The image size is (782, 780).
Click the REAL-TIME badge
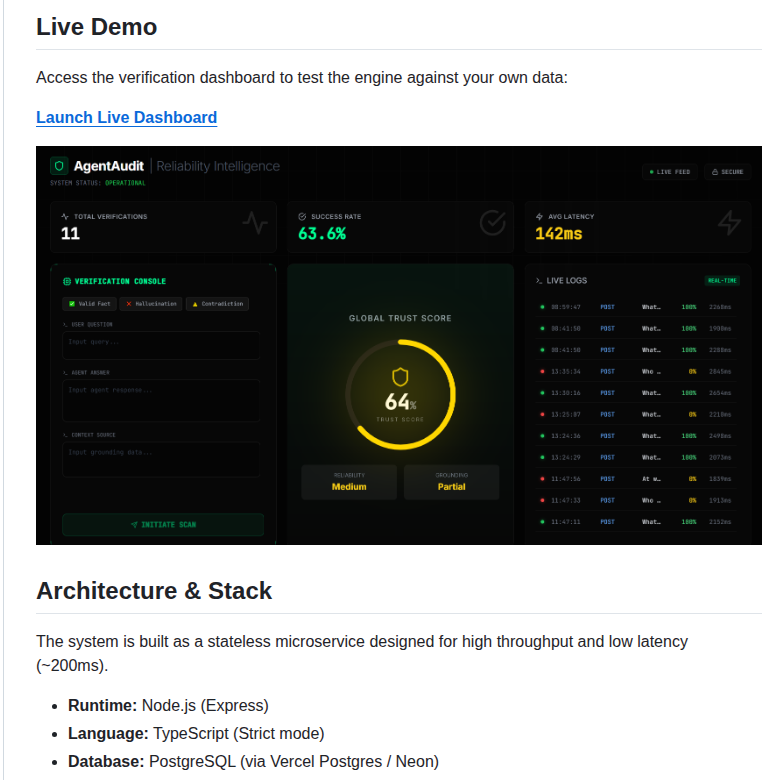[722, 281]
